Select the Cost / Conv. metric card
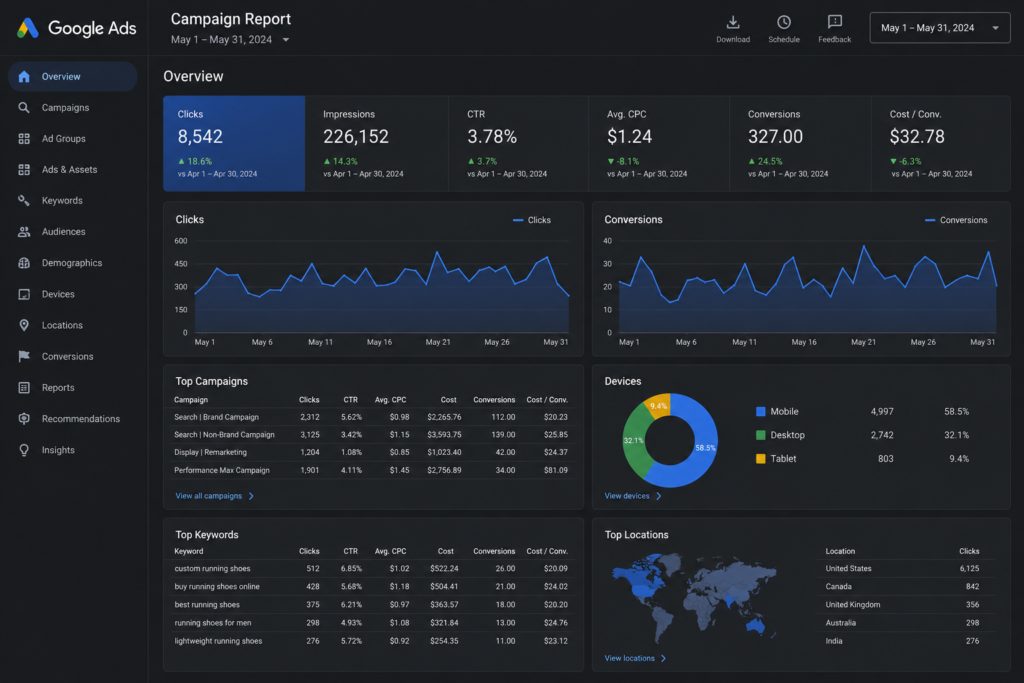 [941, 144]
